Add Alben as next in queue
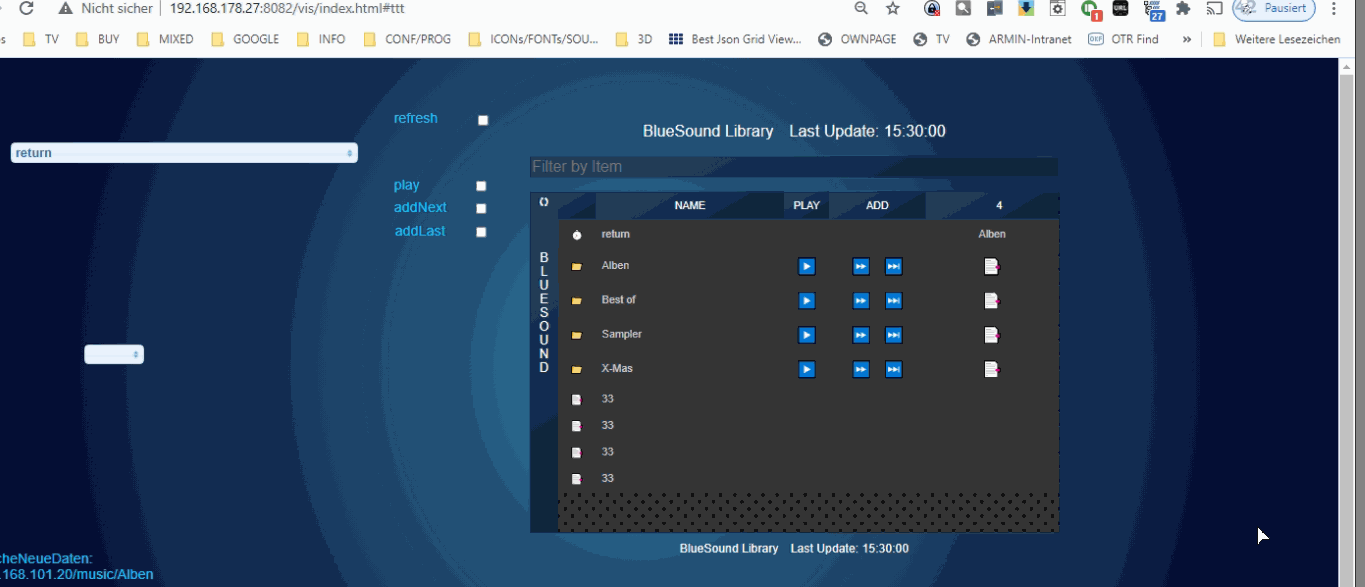1365x587 pixels. click(861, 266)
